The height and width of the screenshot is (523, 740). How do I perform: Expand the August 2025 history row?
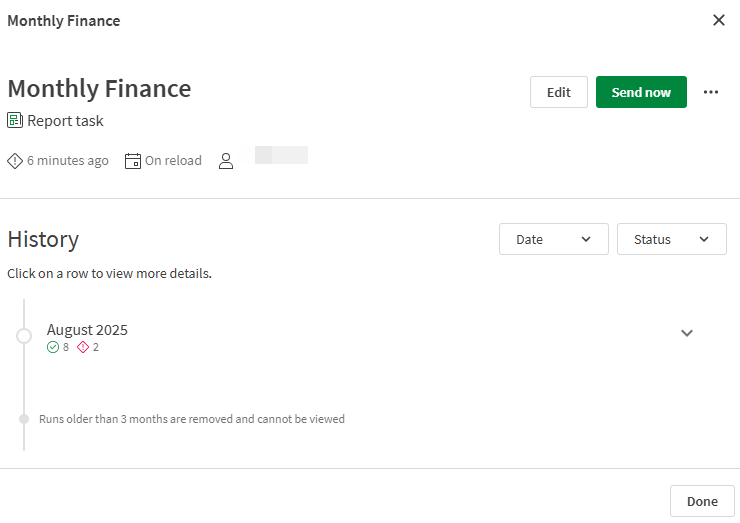[687, 333]
